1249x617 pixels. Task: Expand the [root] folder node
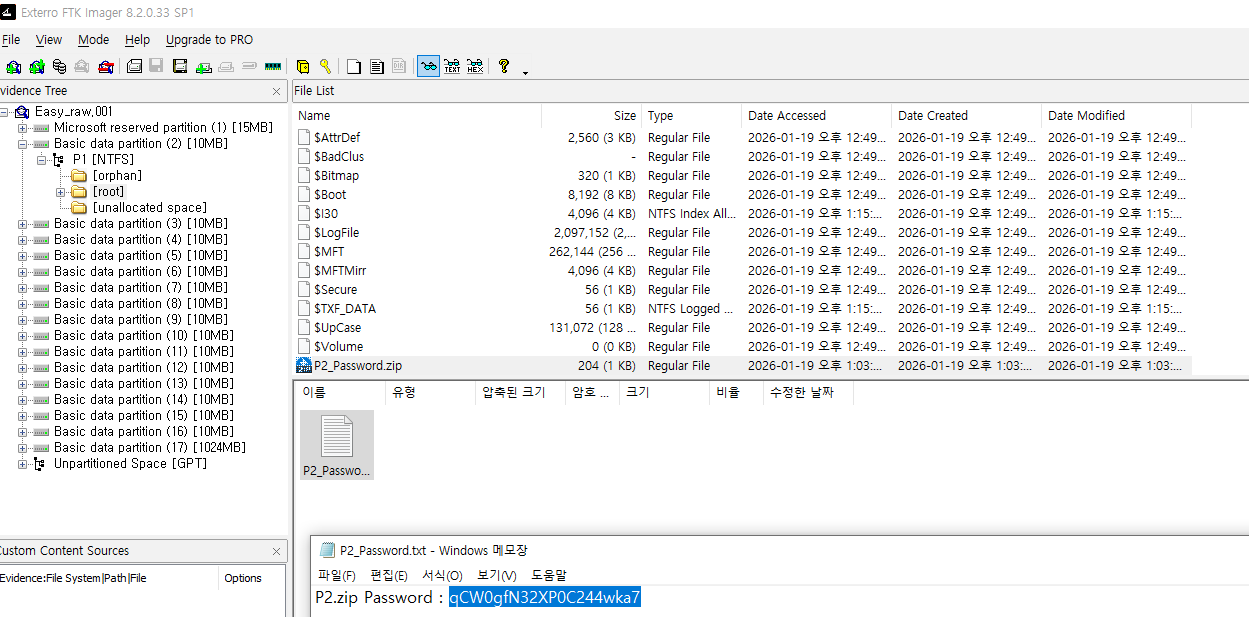(60, 192)
